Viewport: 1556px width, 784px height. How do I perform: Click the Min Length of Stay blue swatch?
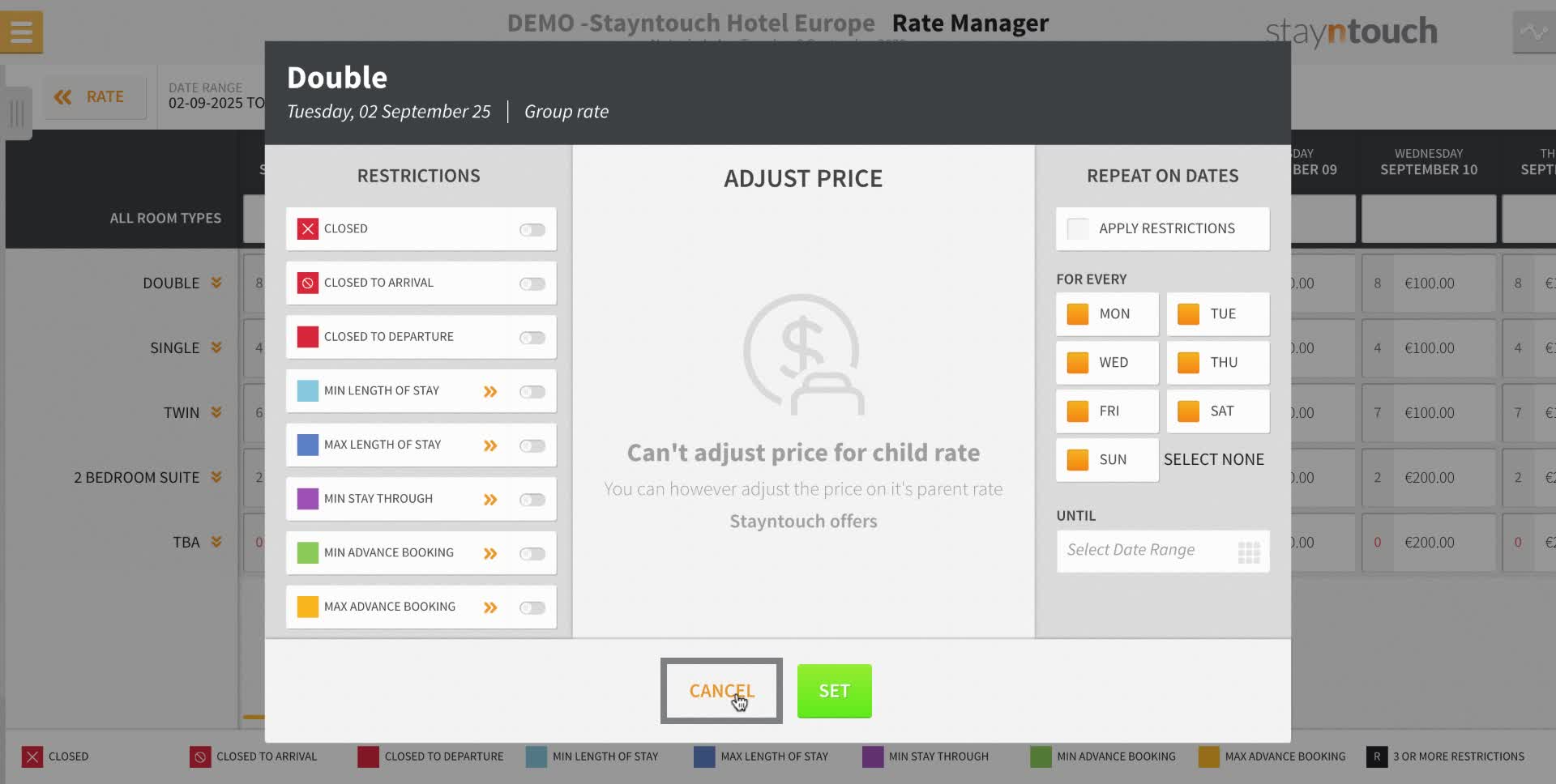(x=307, y=391)
